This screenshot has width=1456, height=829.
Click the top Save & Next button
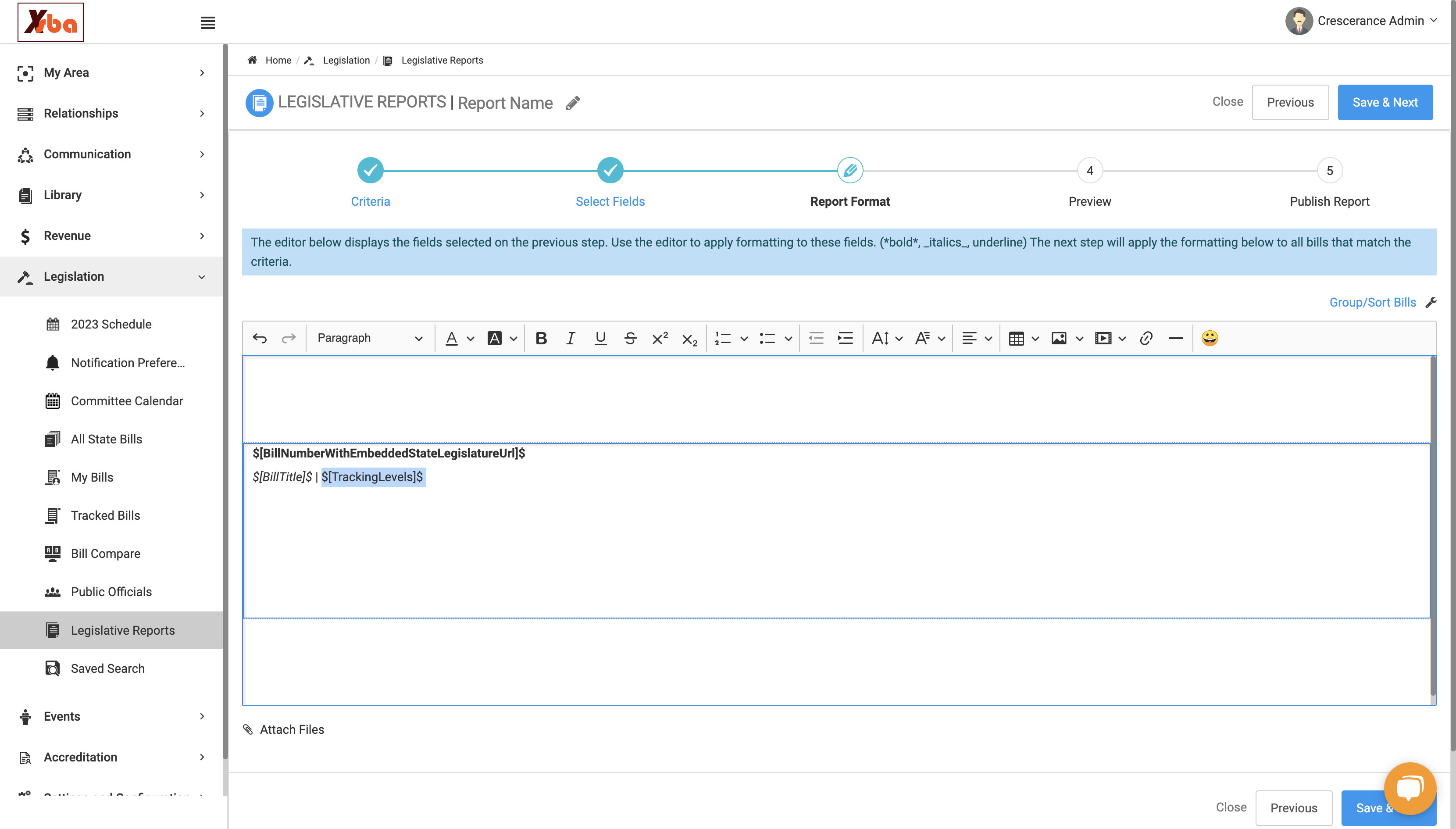point(1385,103)
